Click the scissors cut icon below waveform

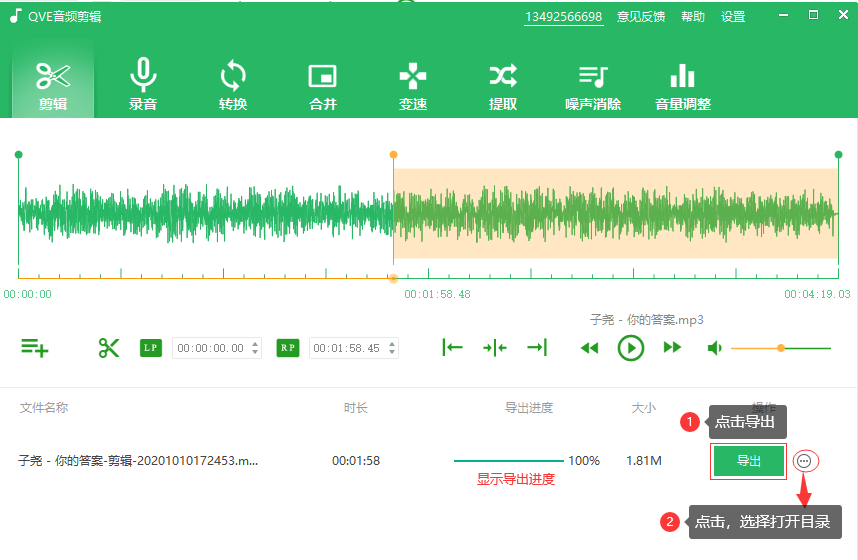tap(109, 348)
